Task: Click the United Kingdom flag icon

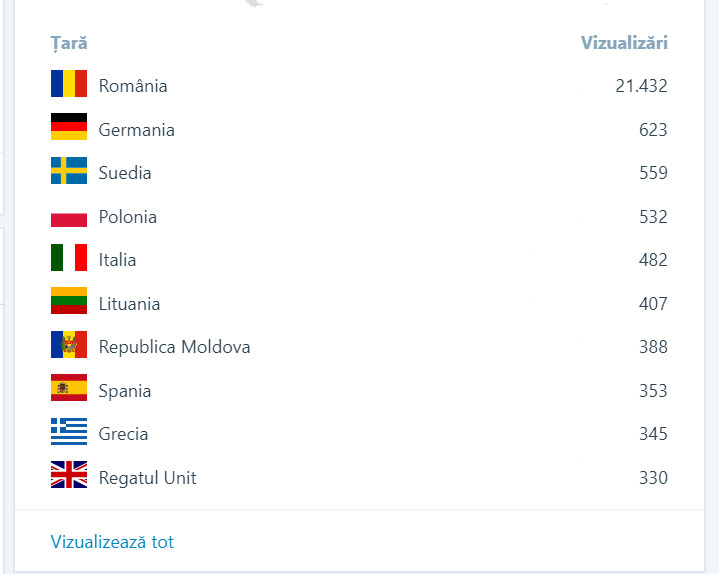Action: click(69, 476)
